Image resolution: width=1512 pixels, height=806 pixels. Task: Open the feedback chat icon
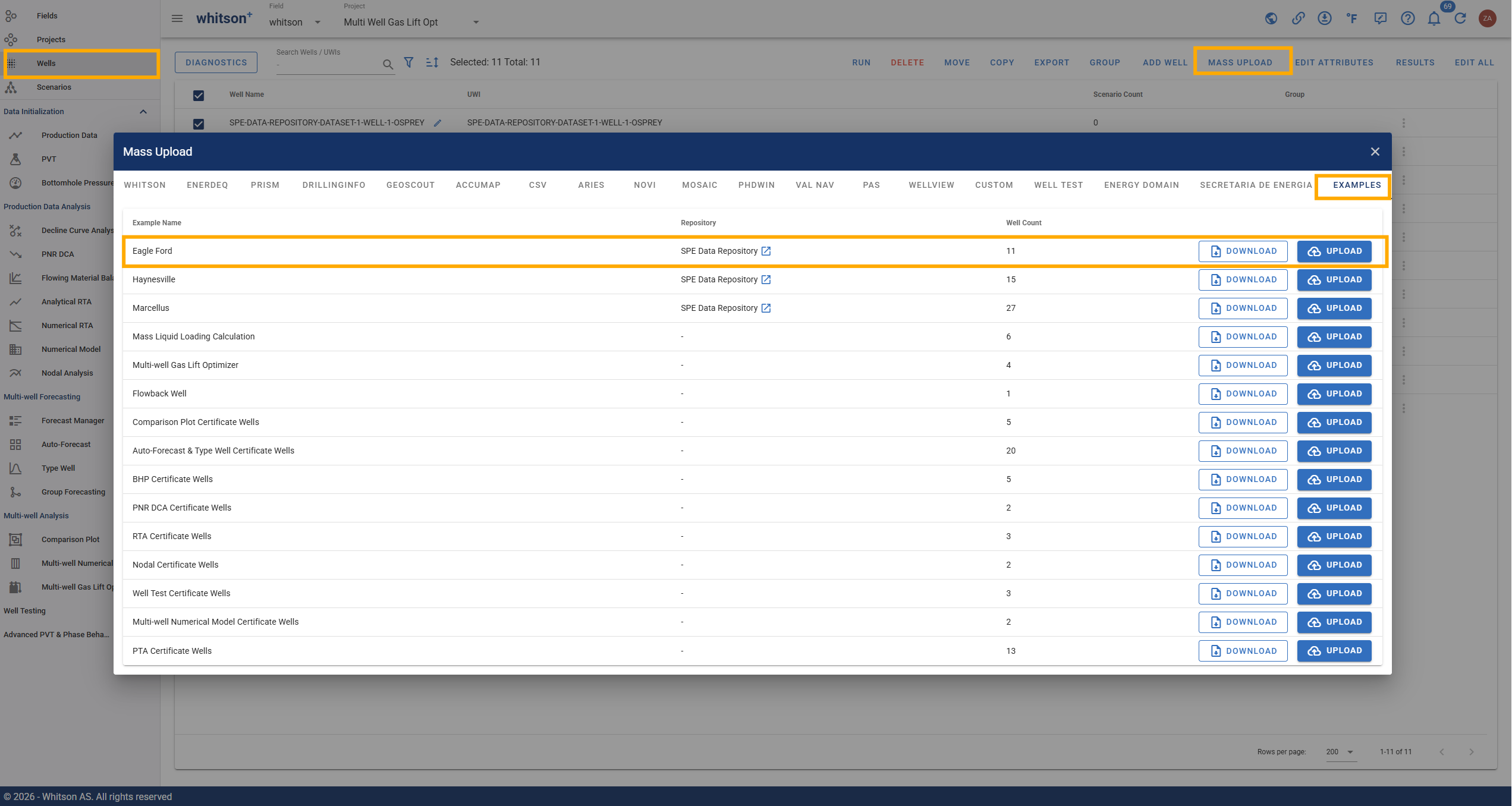[1381, 18]
